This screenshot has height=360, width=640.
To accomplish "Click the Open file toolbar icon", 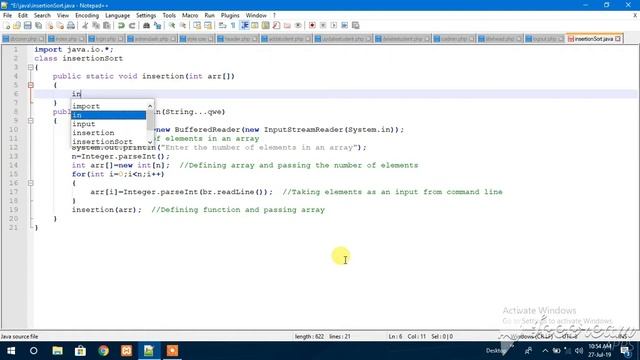I will pos(17,25).
